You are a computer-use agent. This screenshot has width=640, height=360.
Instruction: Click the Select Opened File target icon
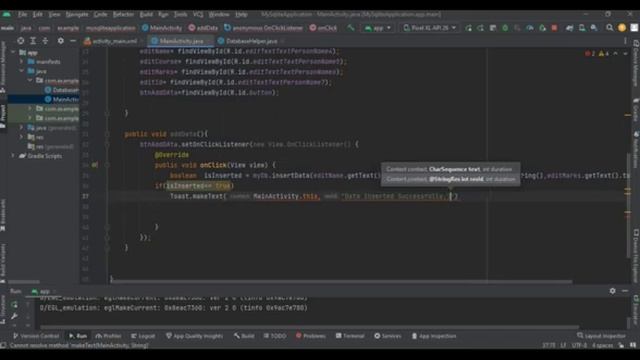(20, 41)
